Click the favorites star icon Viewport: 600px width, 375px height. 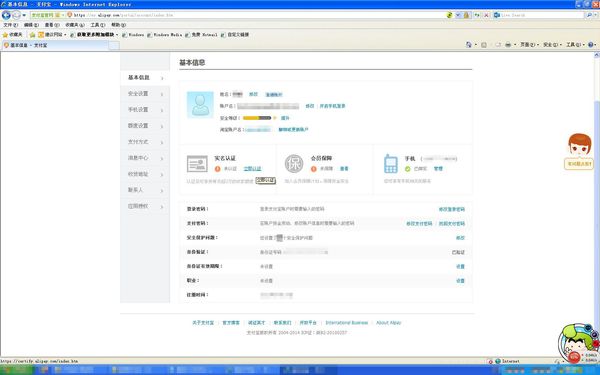(x=5, y=34)
